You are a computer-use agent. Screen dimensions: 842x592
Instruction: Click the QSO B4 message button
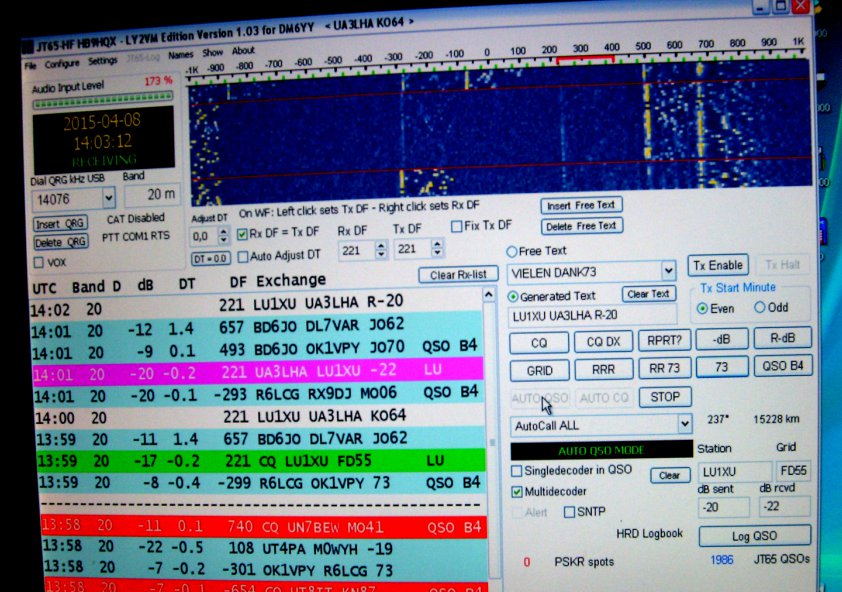(x=783, y=366)
